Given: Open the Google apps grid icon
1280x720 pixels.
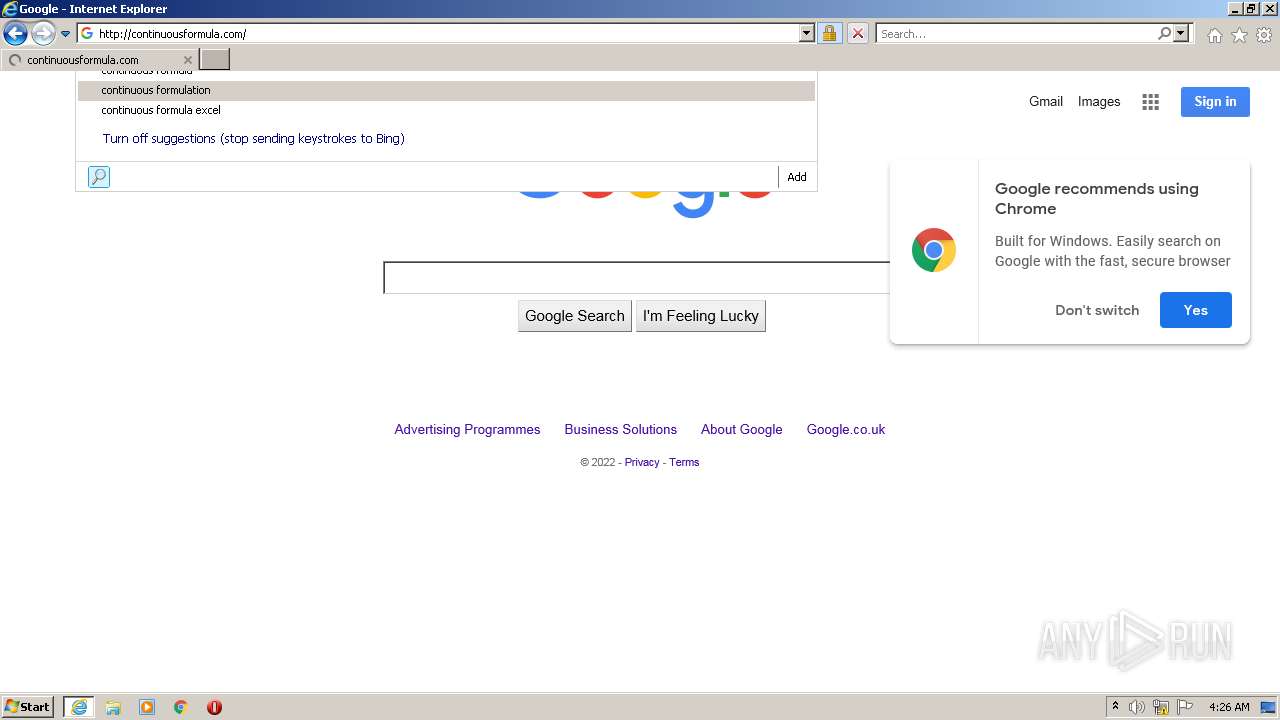Looking at the screenshot, I should tap(1151, 102).
